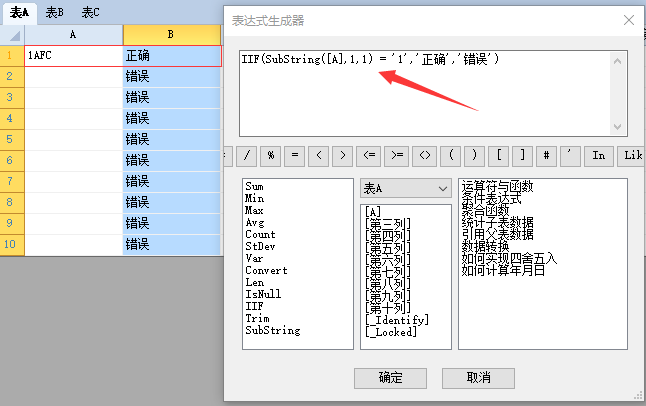
Task: Click the equals sign operator button
Action: [294, 155]
